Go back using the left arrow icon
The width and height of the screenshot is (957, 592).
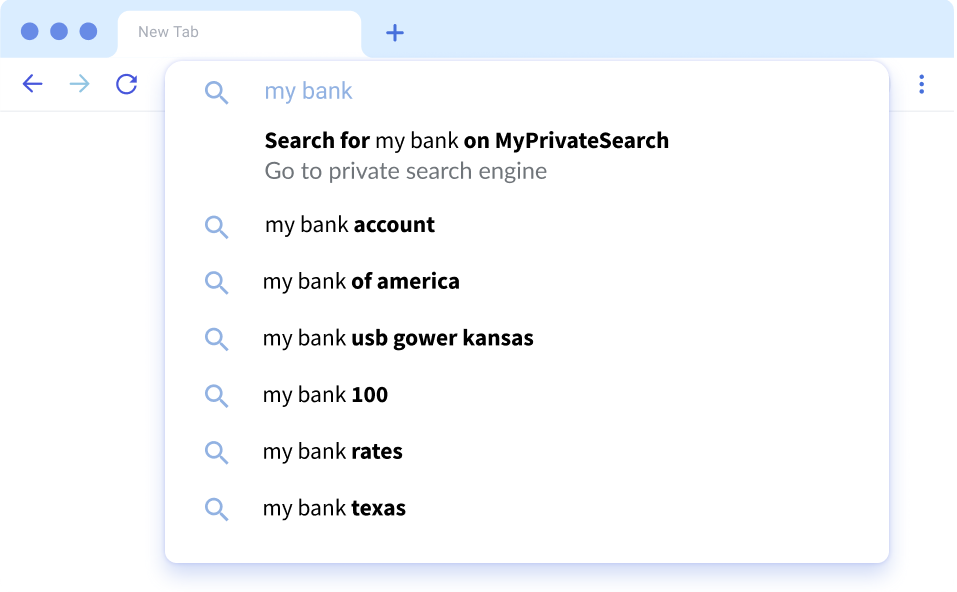tap(32, 84)
